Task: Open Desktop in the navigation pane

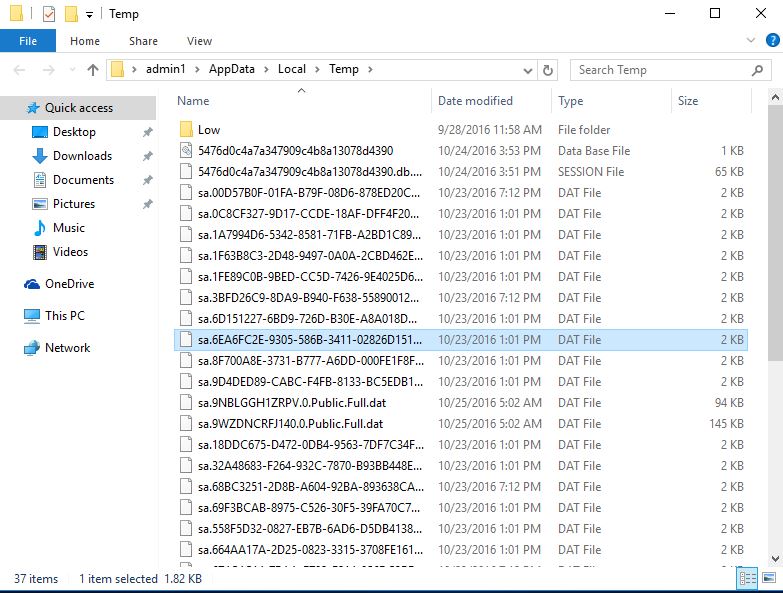Action: tap(74, 132)
